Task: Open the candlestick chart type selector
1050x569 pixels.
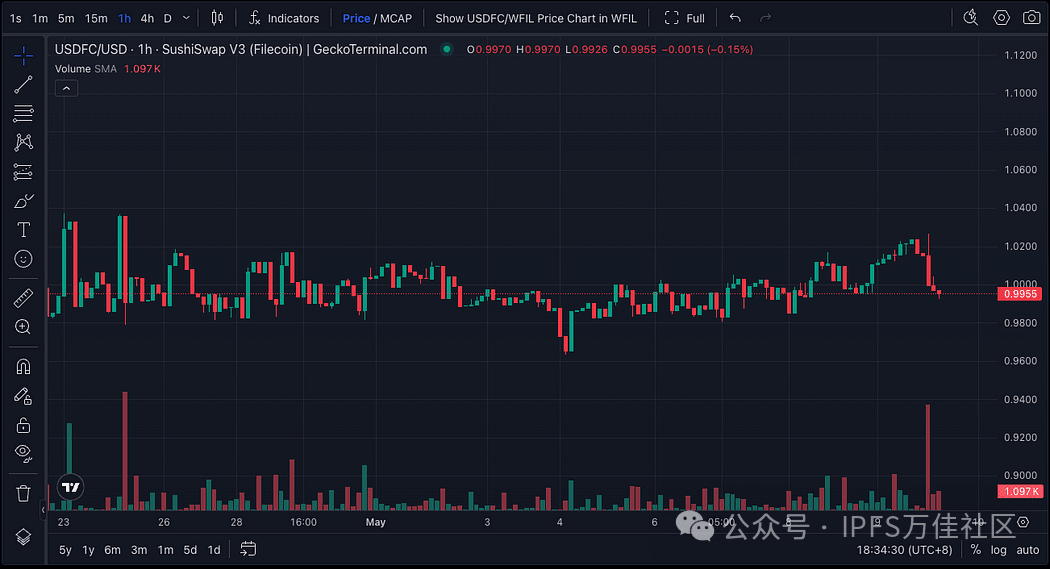Action: coord(217,18)
